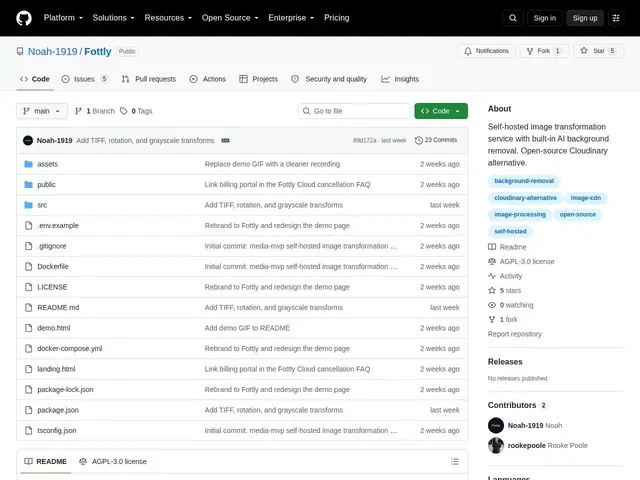Expand the Solutions menu
640x480 pixels.
pos(113,18)
